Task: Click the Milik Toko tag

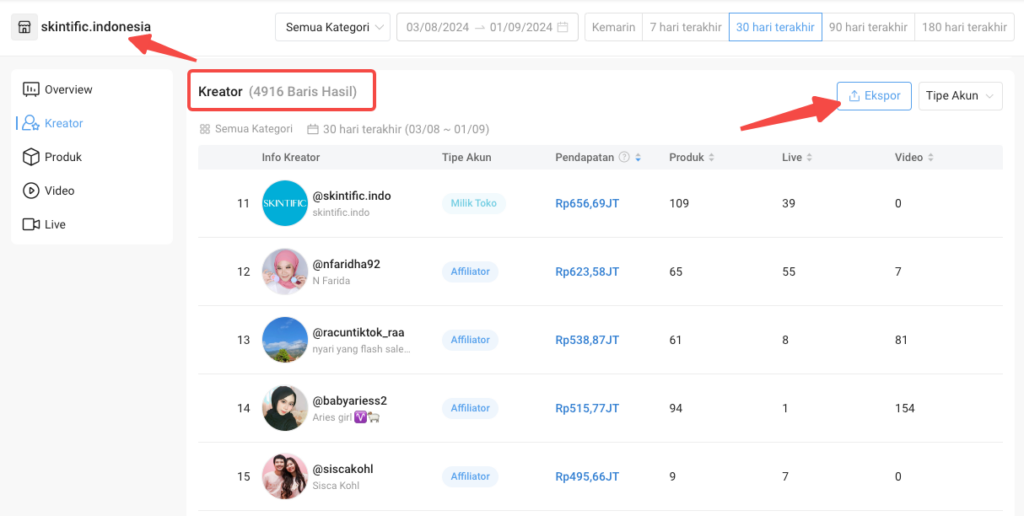Action: tap(473, 203)
